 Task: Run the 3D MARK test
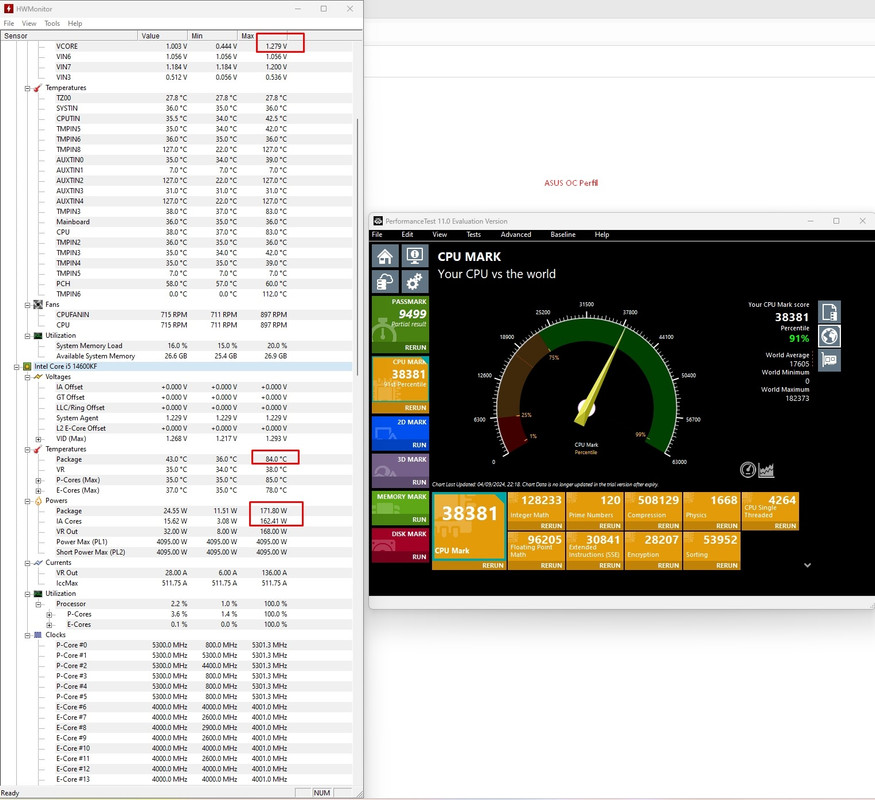coord(419,482)
